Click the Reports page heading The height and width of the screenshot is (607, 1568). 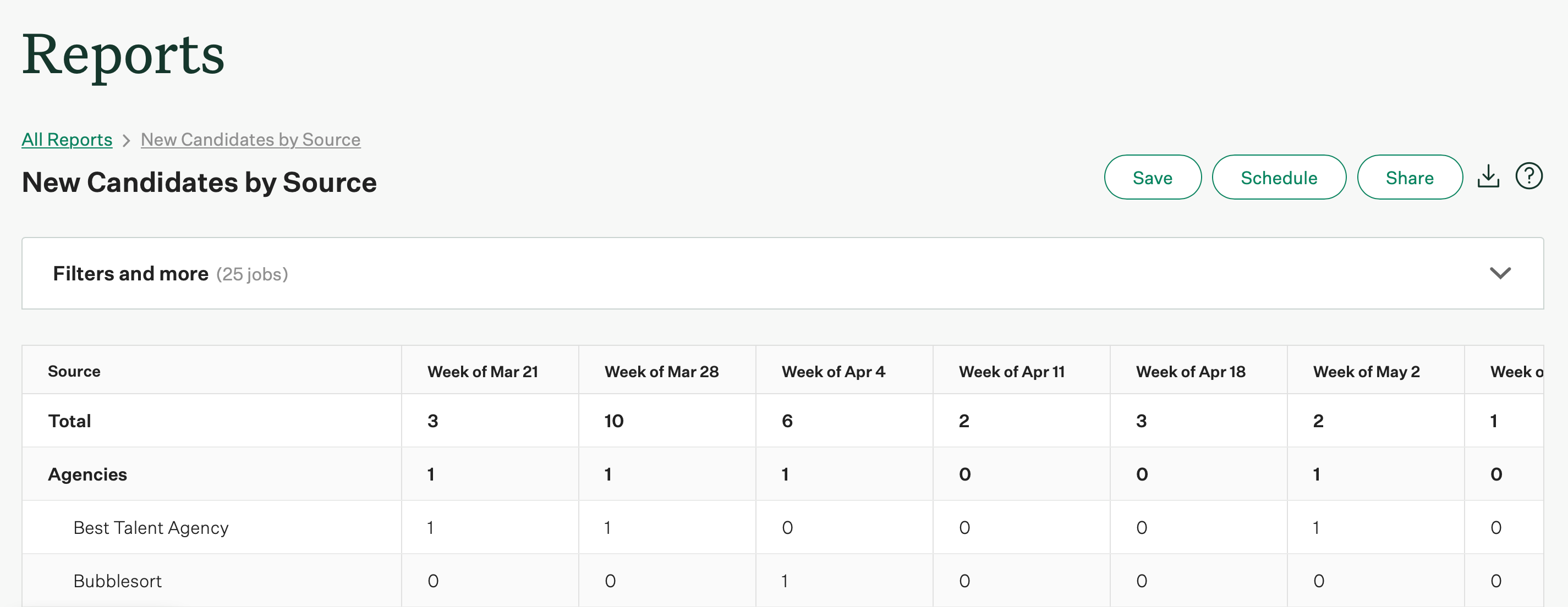click(x=124, y=57)
